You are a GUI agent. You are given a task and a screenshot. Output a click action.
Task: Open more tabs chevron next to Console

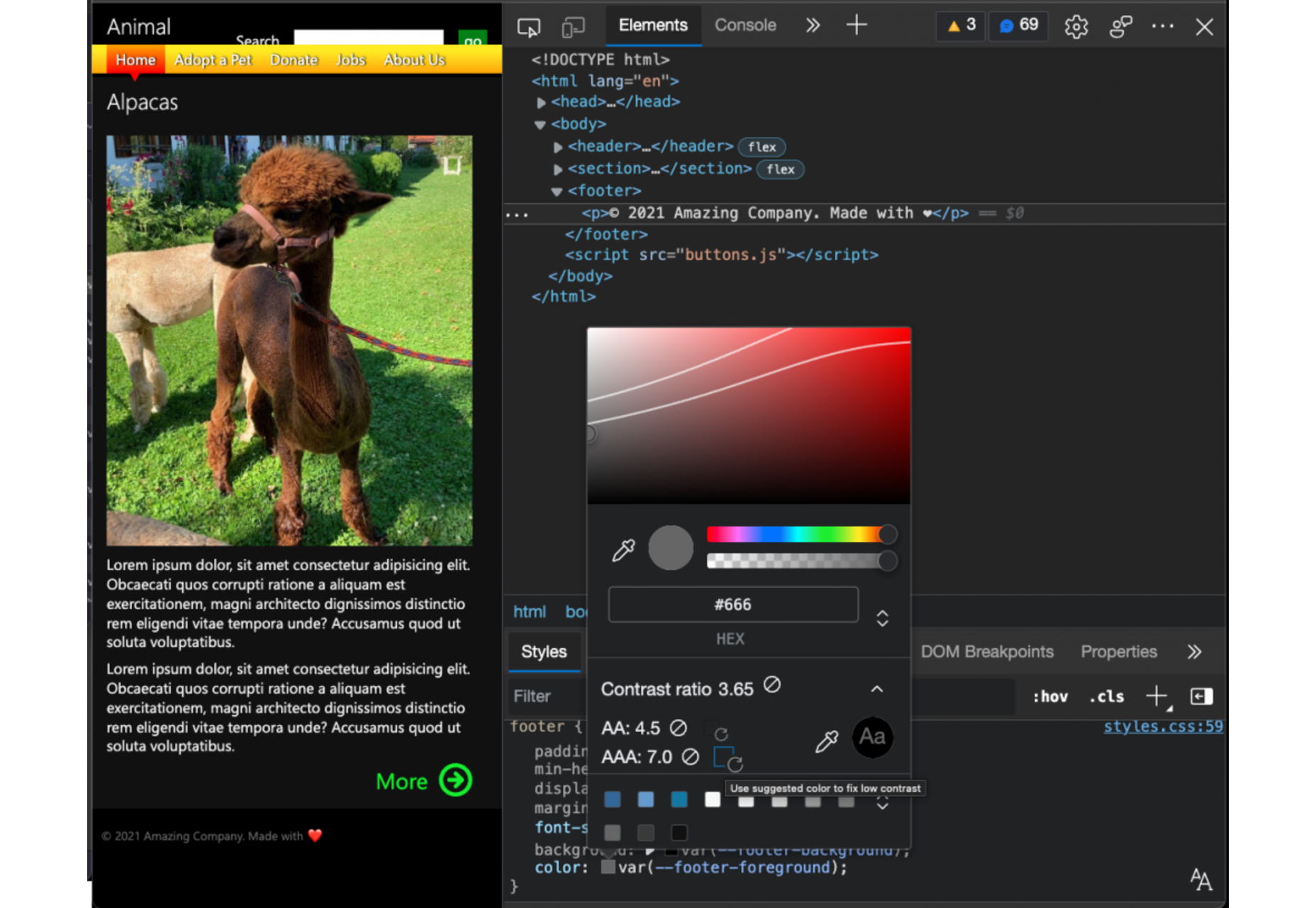coord(813,26)
